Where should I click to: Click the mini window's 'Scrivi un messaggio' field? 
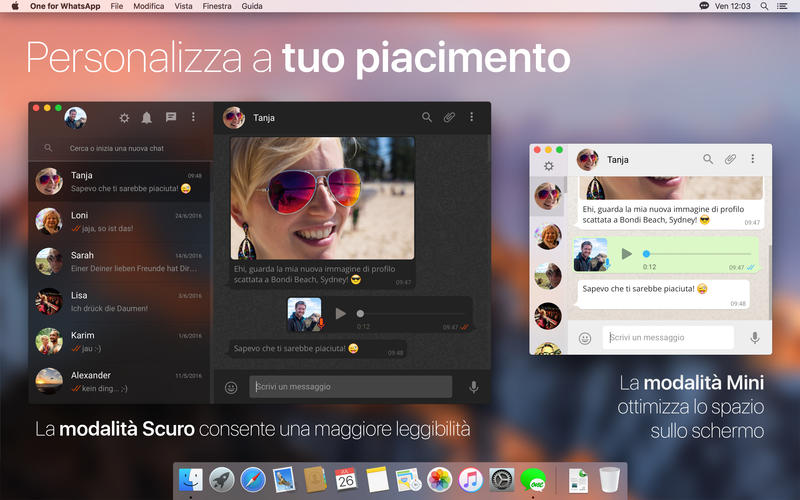click(x=668, y=337)
